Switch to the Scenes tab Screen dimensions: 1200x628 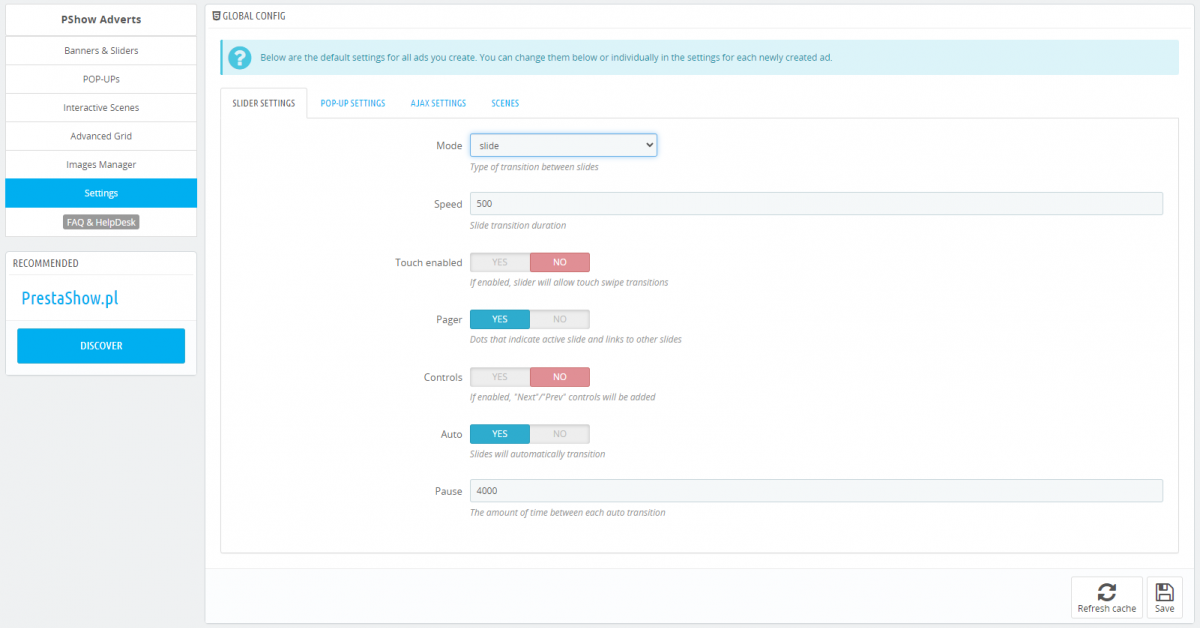[505, 103]
